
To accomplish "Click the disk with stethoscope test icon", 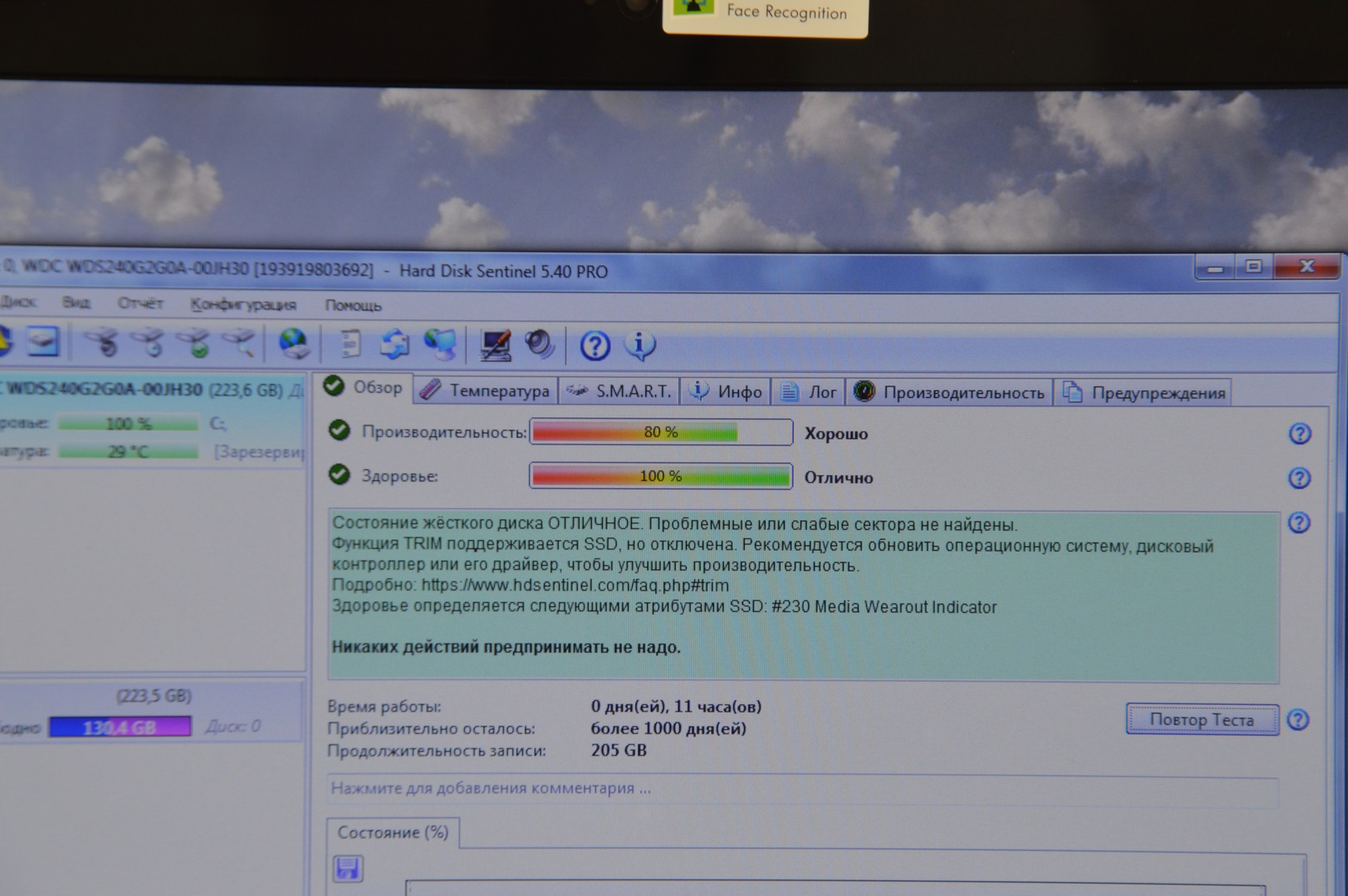I will coord(104,342).
